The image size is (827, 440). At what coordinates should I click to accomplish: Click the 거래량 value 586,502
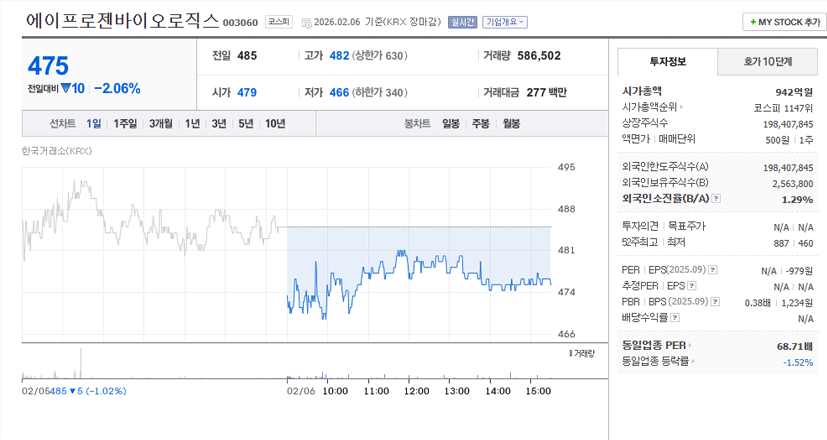tap(539, 55)
